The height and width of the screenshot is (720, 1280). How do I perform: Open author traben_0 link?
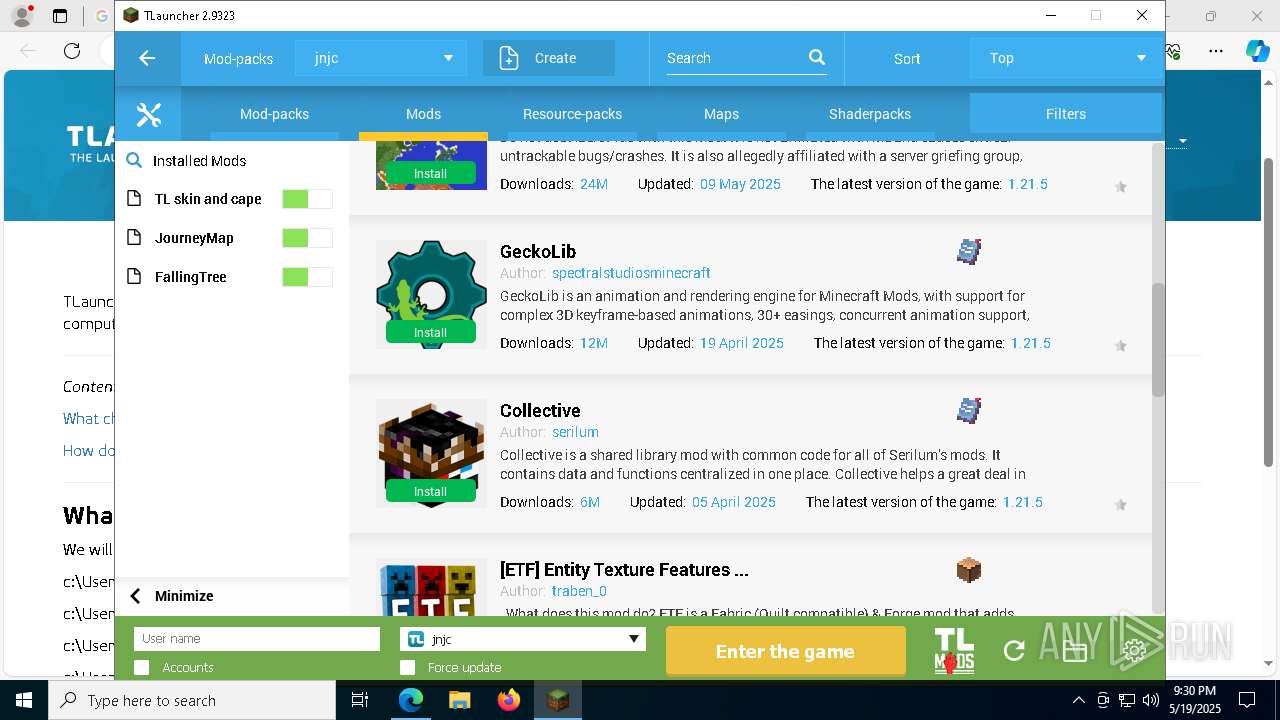579,591
